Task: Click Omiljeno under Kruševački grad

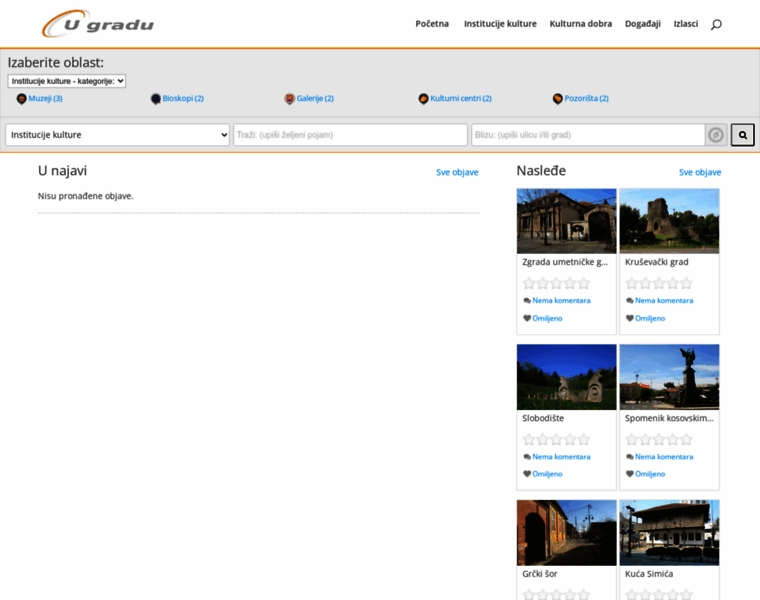Action: (x=650, y=318)
